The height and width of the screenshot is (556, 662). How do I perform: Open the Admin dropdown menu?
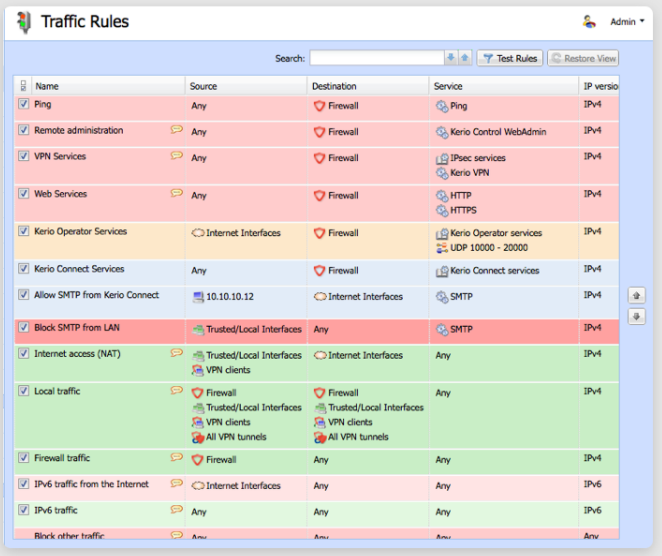tap(627, 22)
